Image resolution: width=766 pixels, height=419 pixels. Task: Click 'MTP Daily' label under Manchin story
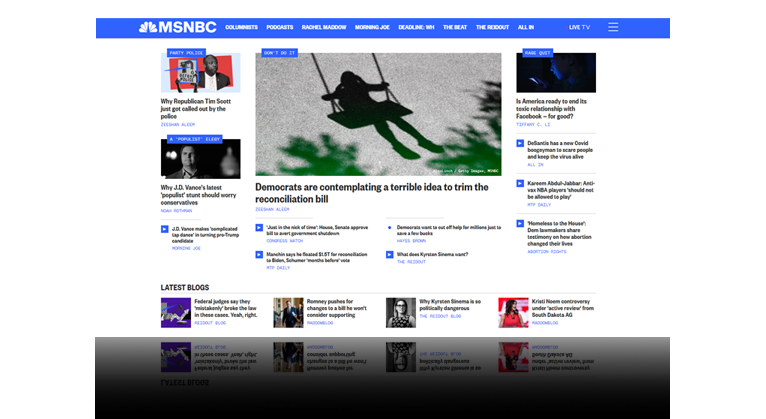278,268
